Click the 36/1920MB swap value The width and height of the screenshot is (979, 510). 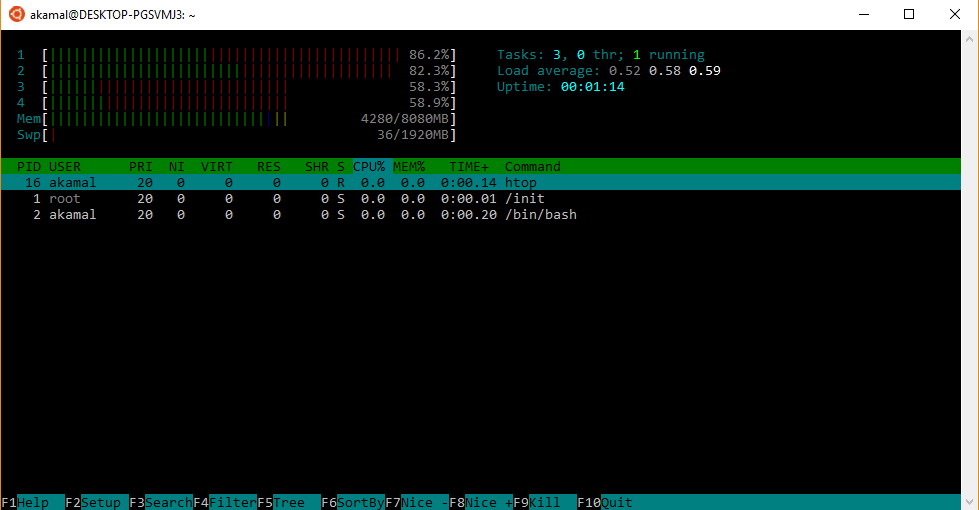tap(413, 135)
